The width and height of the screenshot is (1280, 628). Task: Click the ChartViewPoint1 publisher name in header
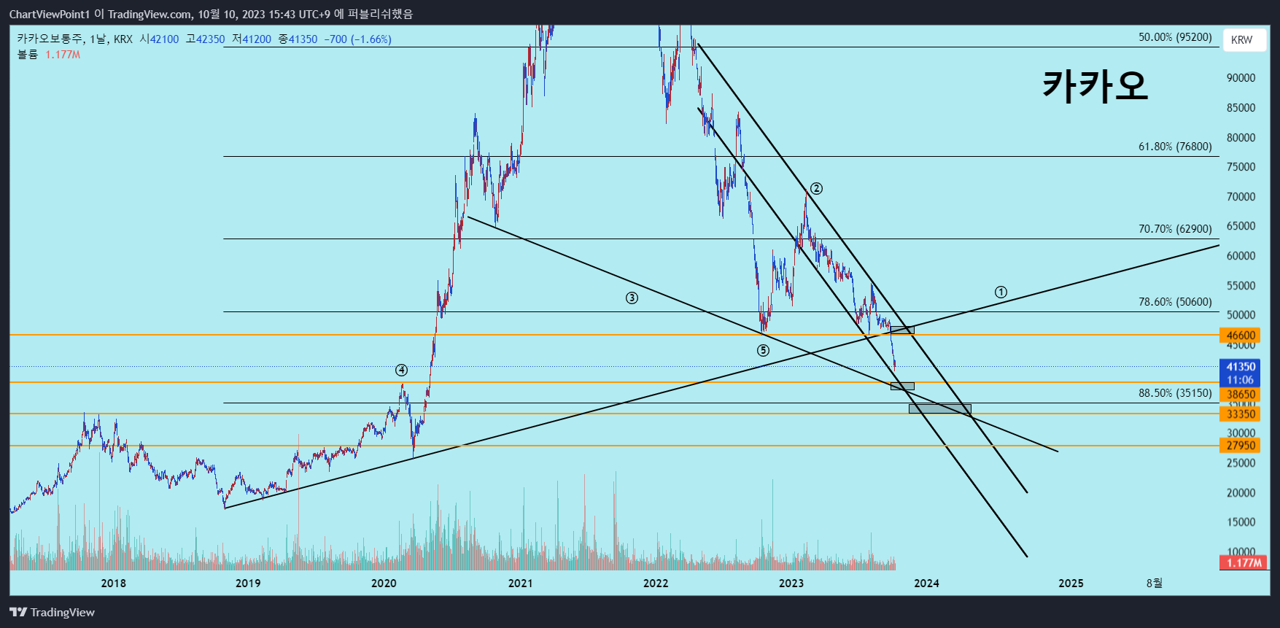(x=49, y=14)
